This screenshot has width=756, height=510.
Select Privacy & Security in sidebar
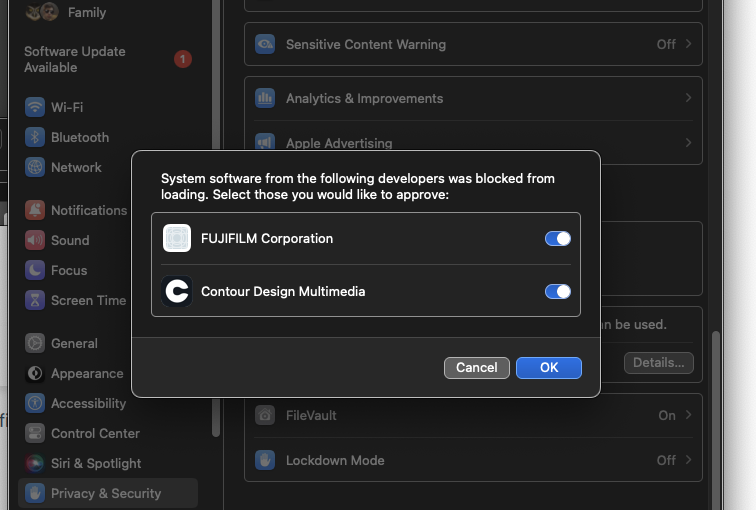(x=106, y=493)
